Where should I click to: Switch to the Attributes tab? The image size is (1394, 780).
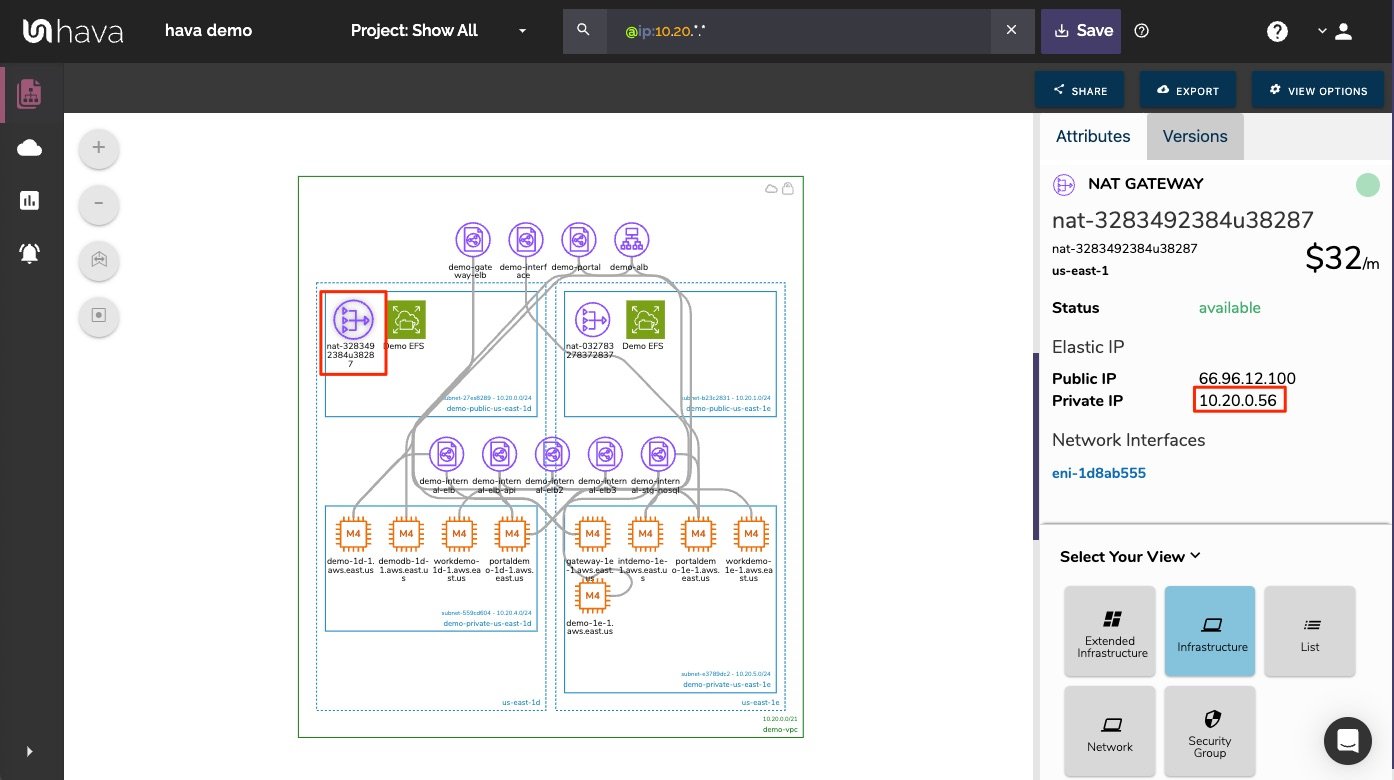point(1093,136)
